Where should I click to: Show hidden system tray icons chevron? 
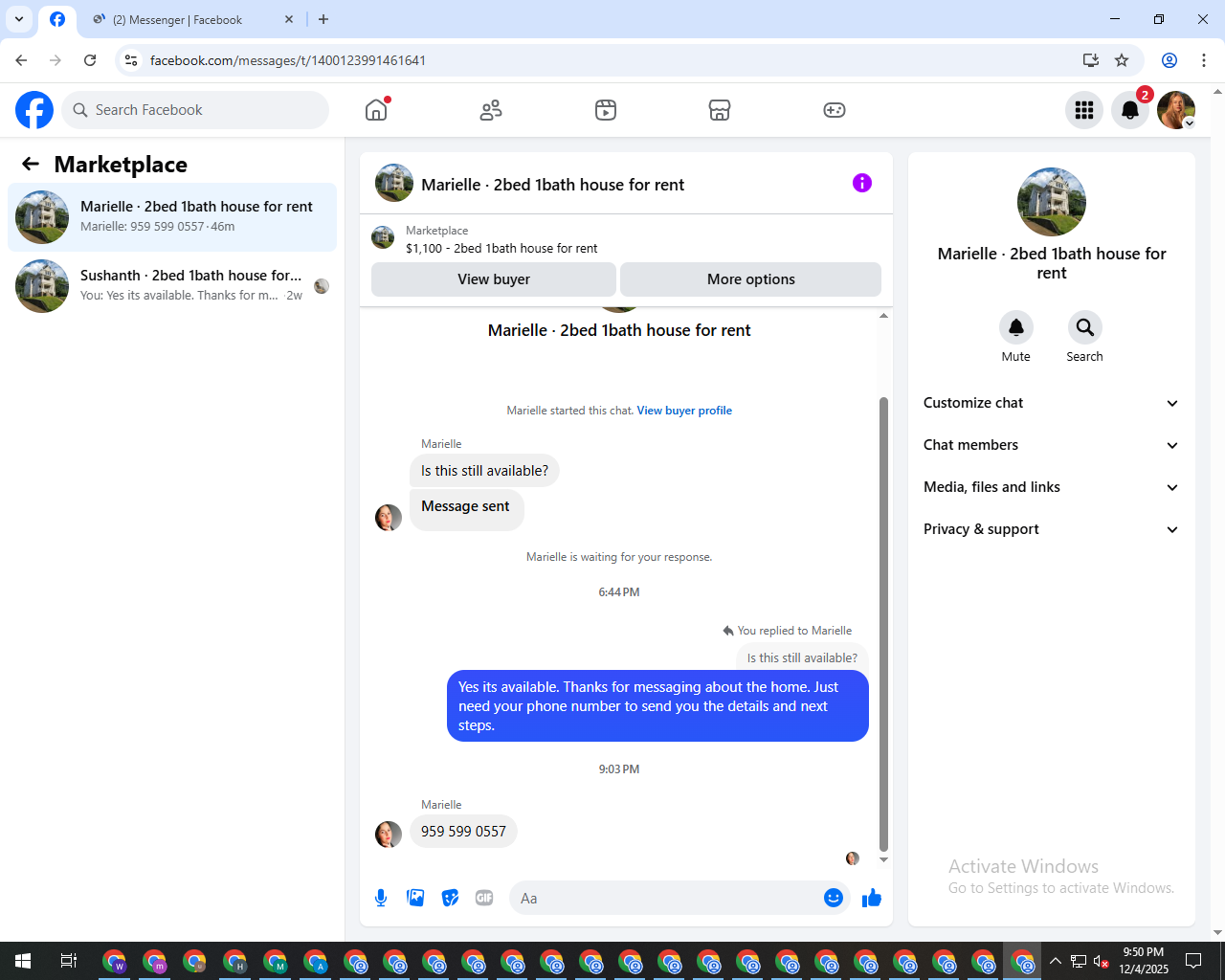1056,961
